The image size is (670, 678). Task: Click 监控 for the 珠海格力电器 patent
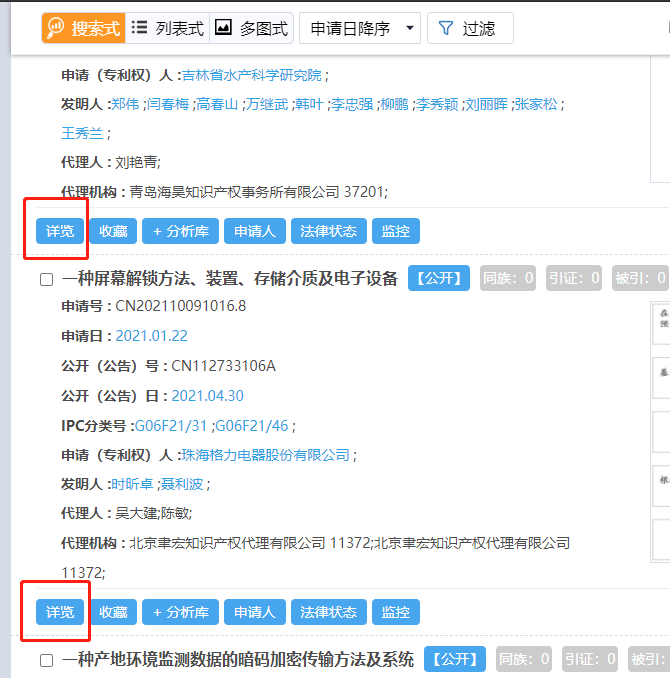point(396,612)
